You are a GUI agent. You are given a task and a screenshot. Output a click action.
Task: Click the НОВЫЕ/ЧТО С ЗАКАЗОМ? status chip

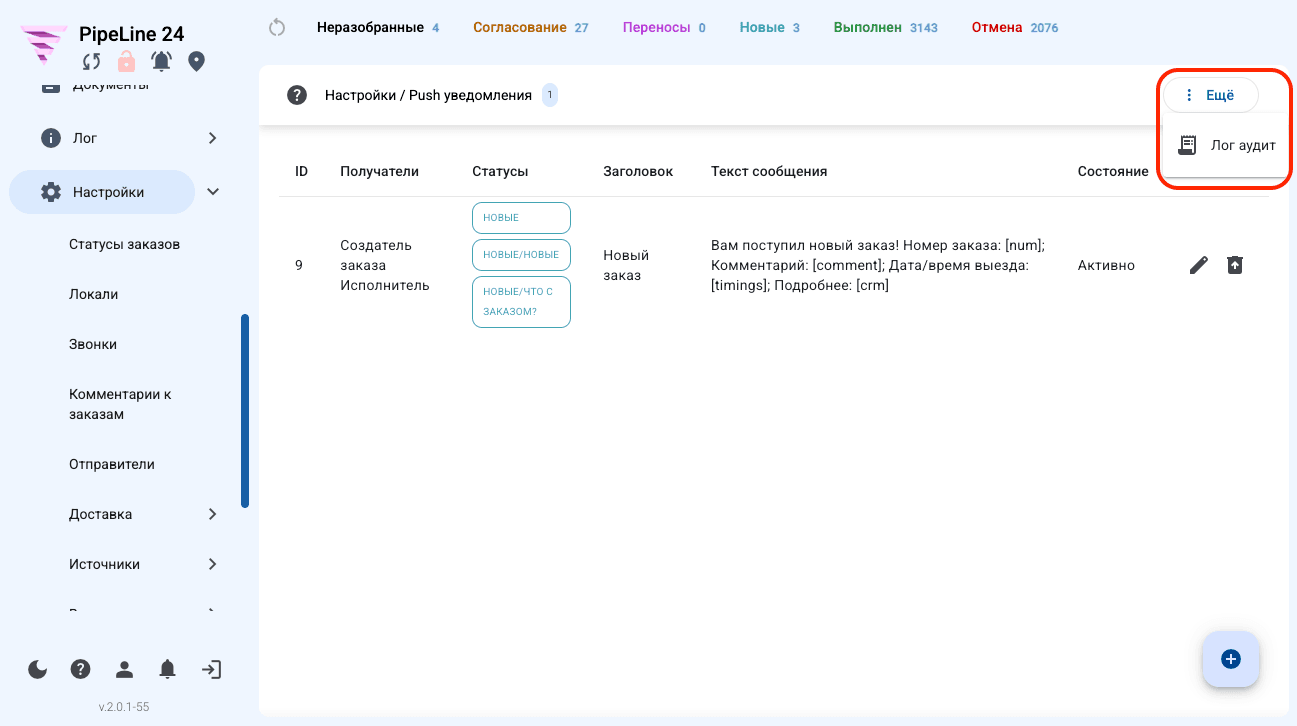521,302
